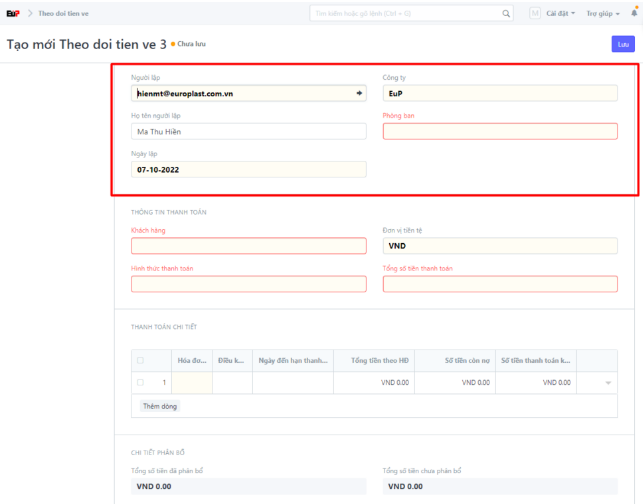Click the Lưu button
Screen dimensions: 643x504
coord(623,44)
